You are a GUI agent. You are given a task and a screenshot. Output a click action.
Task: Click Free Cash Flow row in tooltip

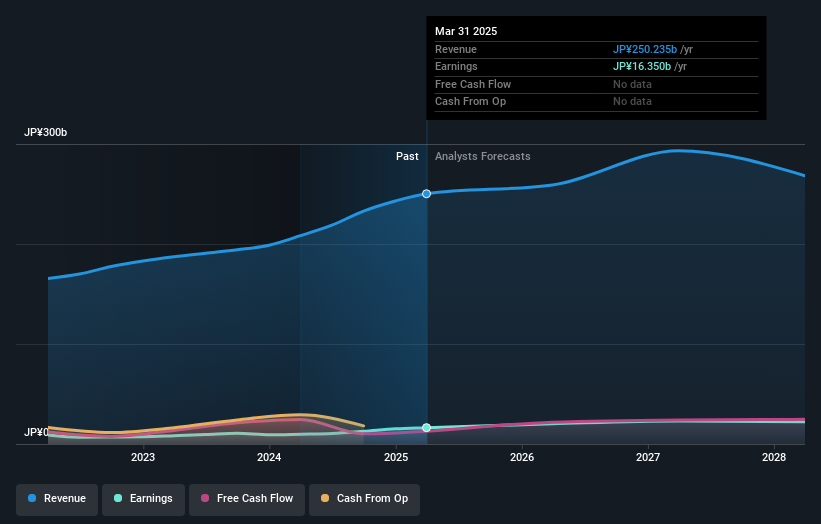[596, 84]
